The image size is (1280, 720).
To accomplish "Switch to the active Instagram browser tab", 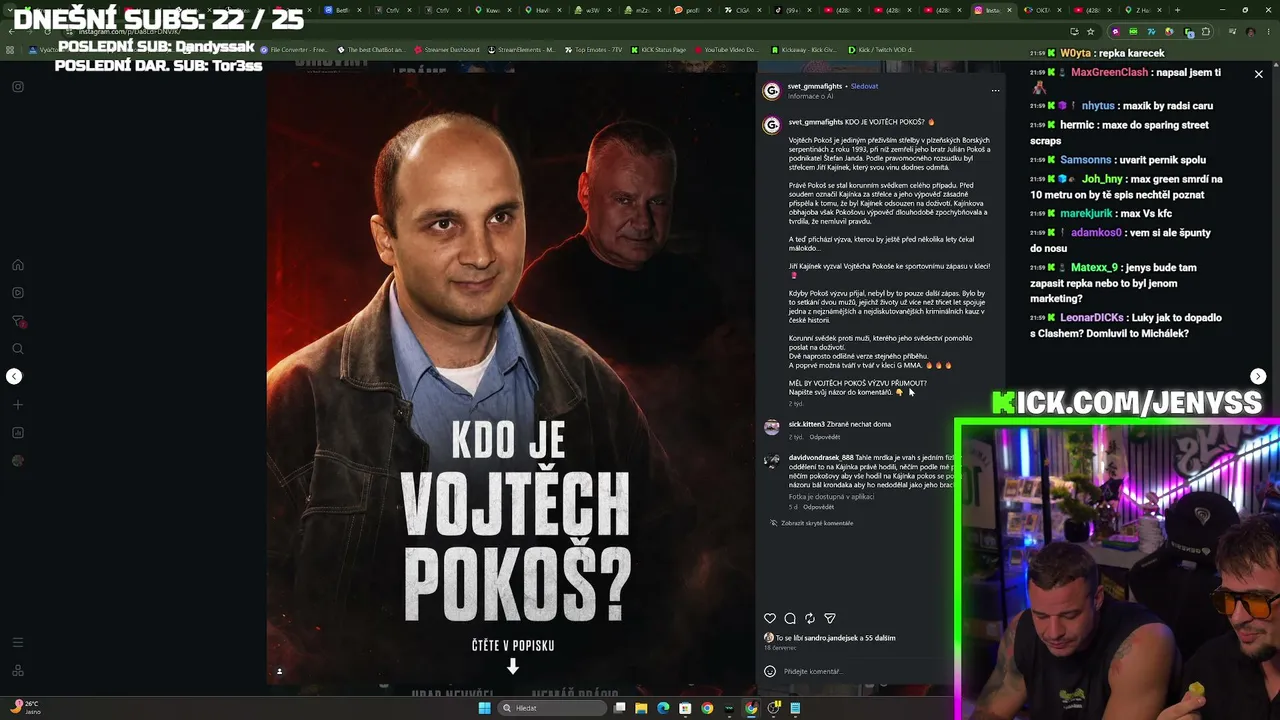I will [993, 10].
